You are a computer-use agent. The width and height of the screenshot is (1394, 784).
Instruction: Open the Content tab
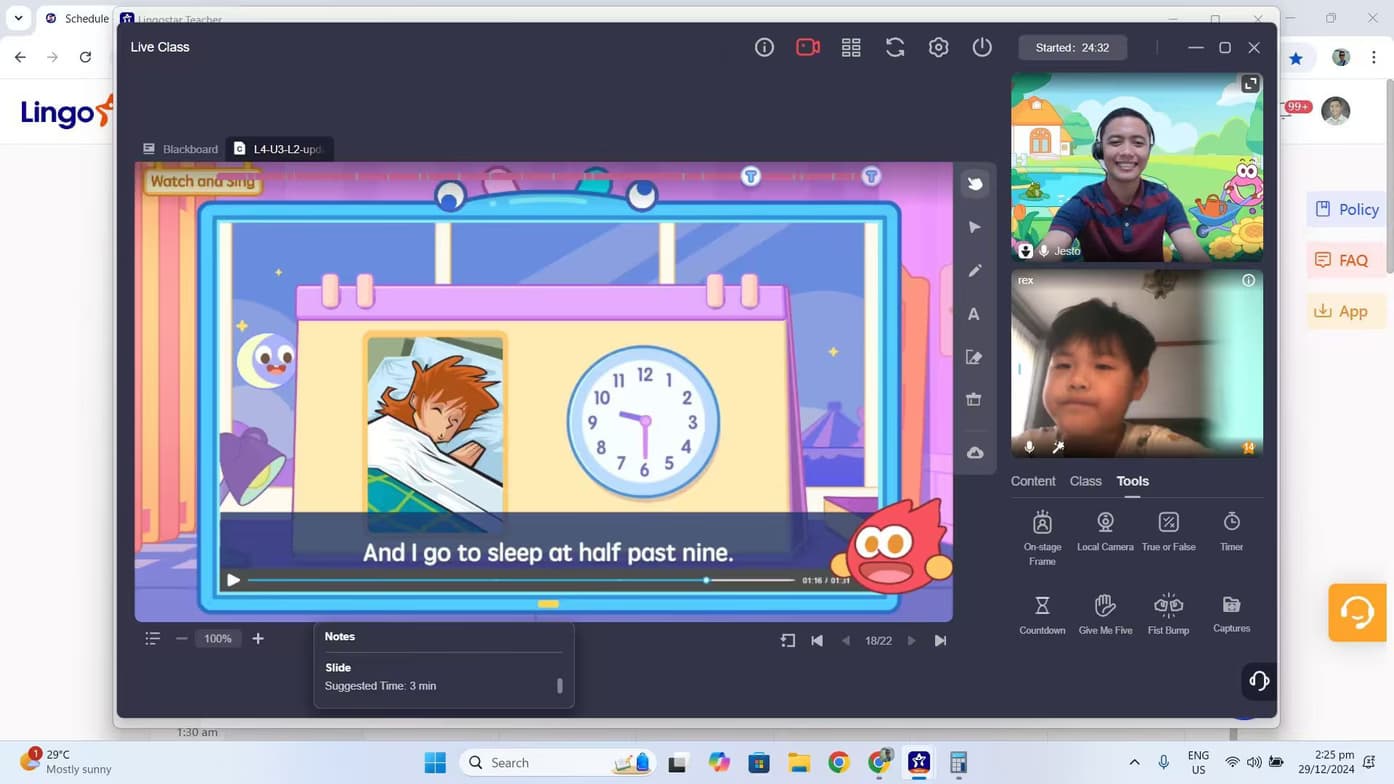point(1032,481)
